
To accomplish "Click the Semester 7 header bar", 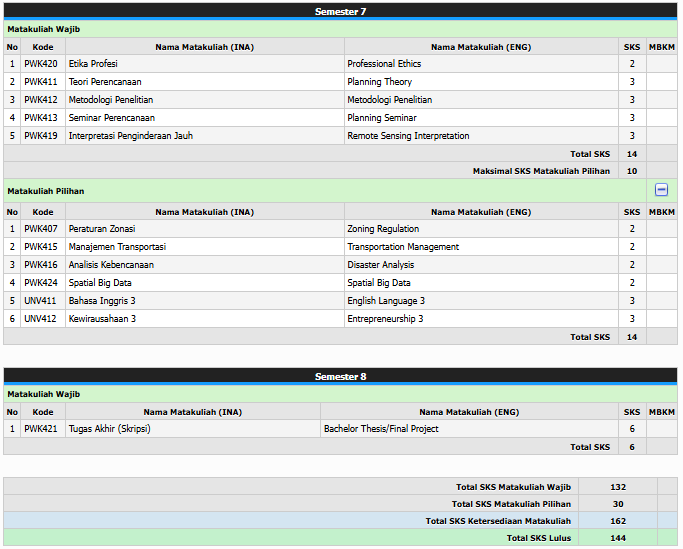I will point(340,11).
